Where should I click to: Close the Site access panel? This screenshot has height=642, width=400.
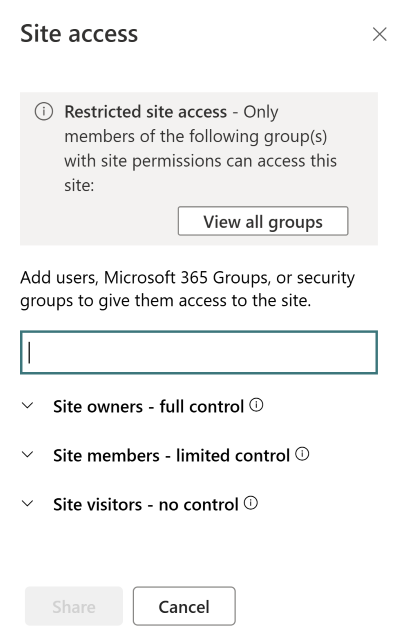click(380, 34)
